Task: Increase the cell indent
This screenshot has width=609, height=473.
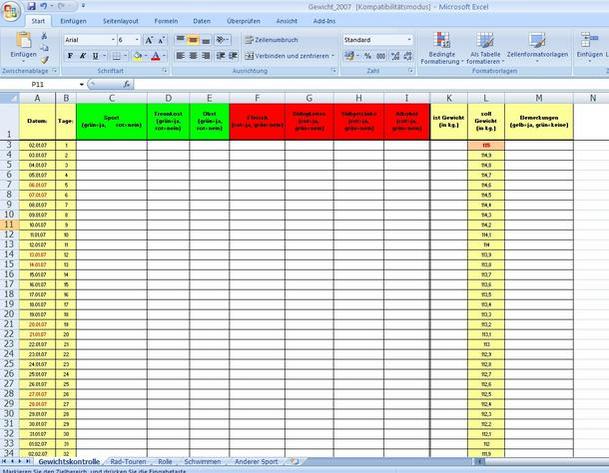Action: (233, 56)
